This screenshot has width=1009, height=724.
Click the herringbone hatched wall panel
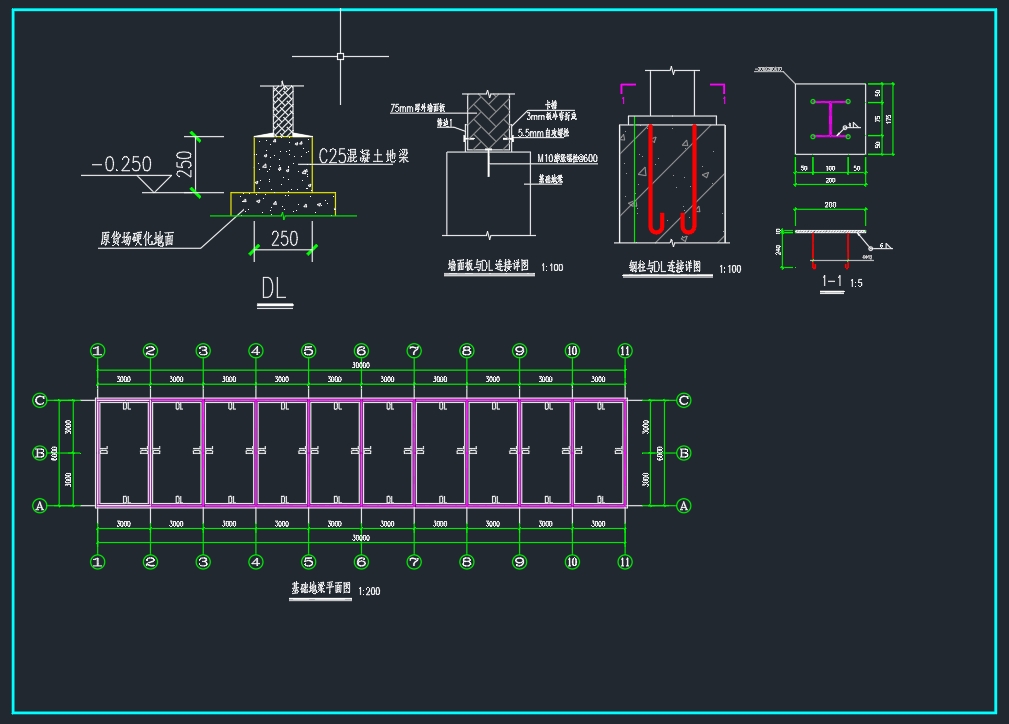point(488,123)
